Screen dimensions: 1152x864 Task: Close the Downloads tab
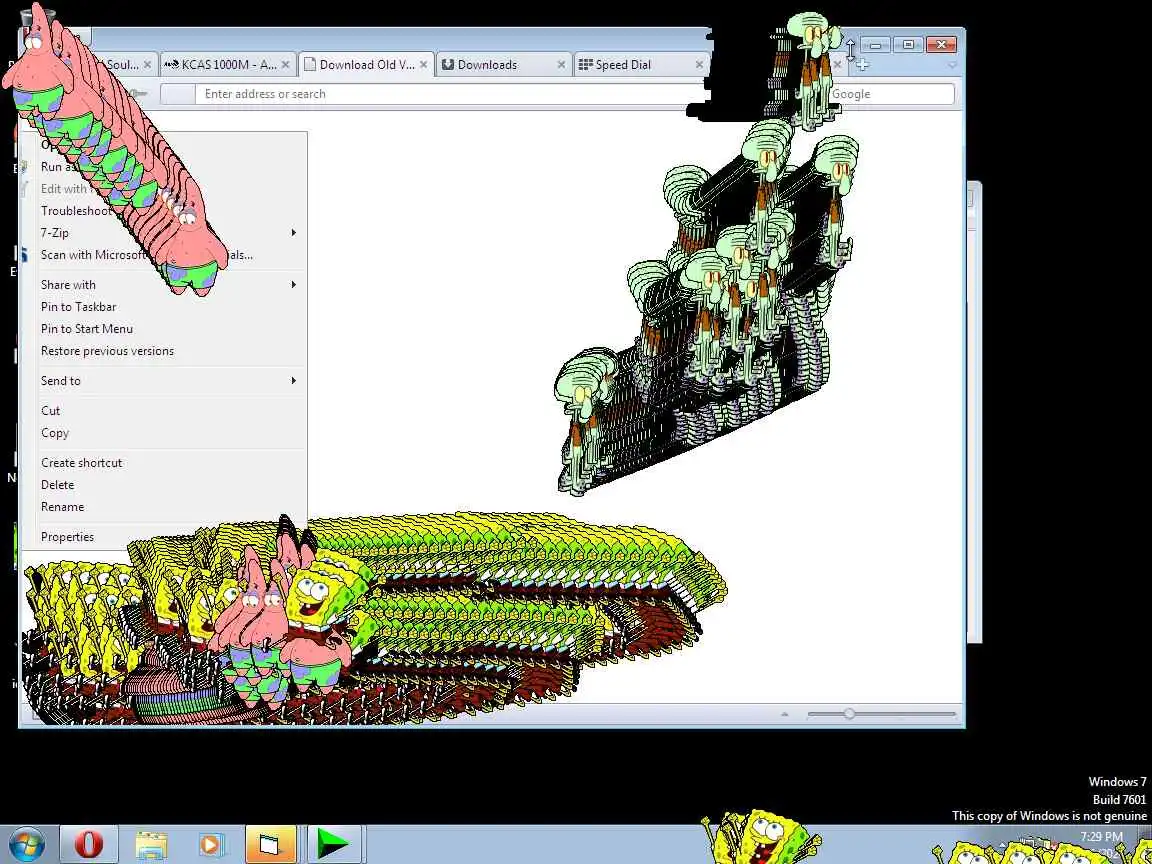[561, 65]
